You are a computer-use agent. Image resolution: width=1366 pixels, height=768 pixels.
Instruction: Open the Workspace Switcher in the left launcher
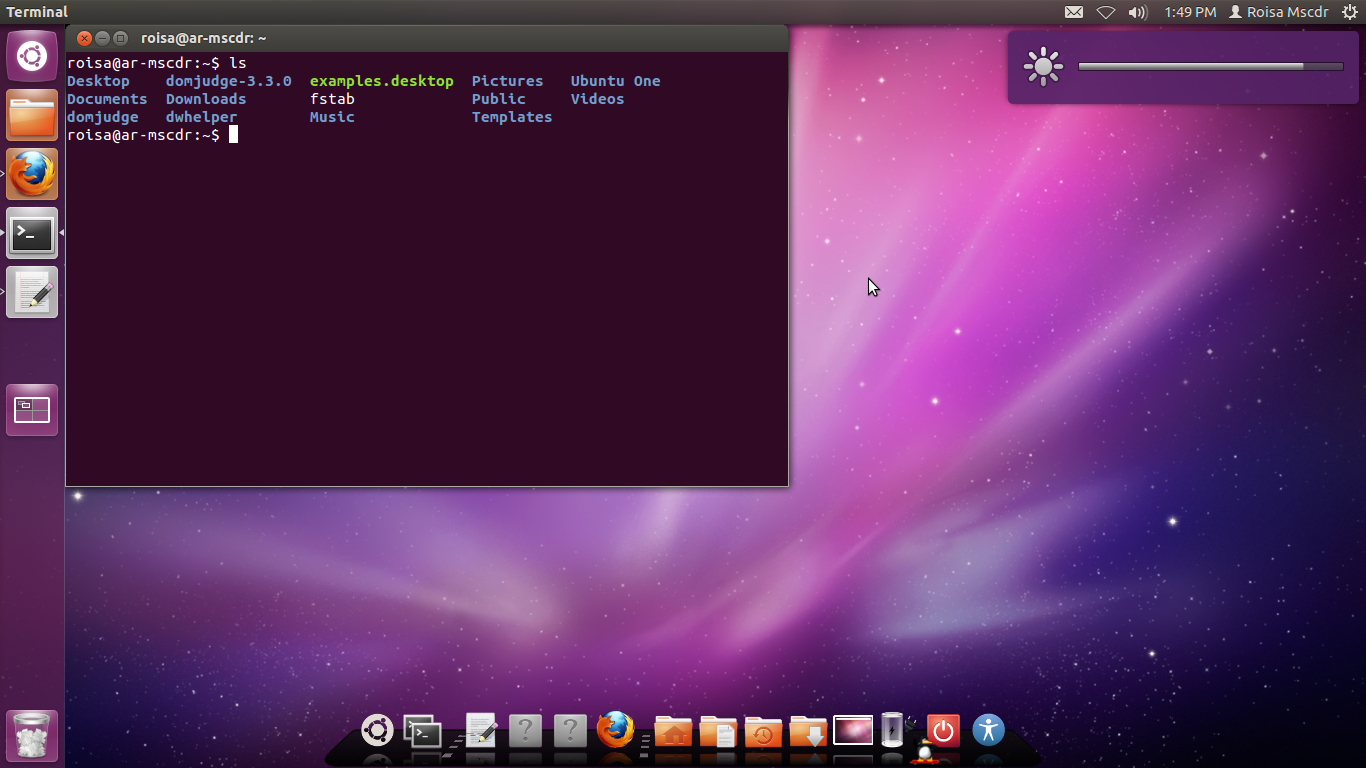click(32, 409)
